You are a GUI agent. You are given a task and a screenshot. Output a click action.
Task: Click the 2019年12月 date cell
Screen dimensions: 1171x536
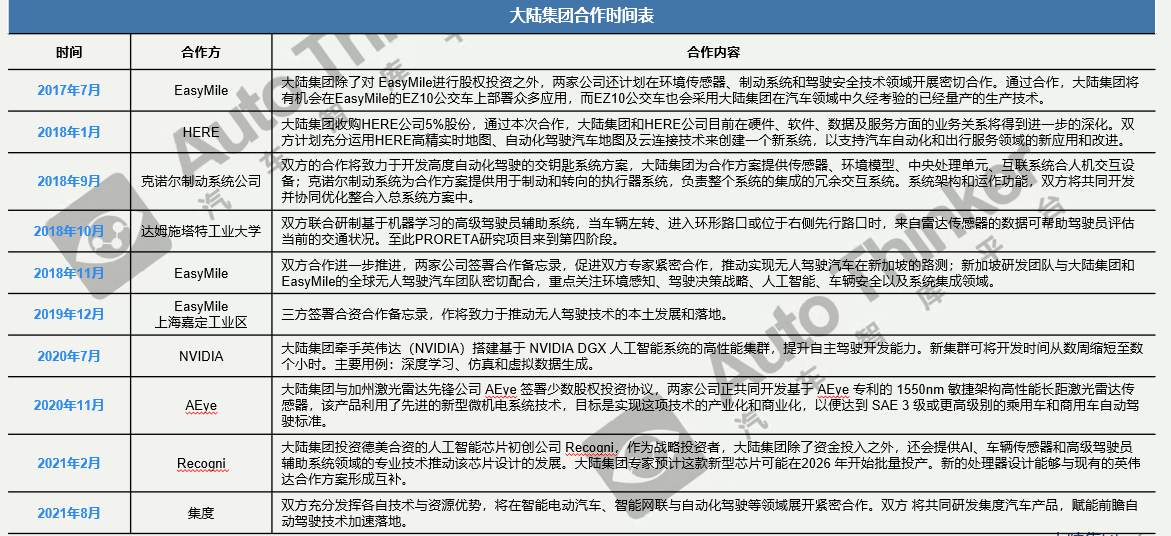click(x=69, y=314)
